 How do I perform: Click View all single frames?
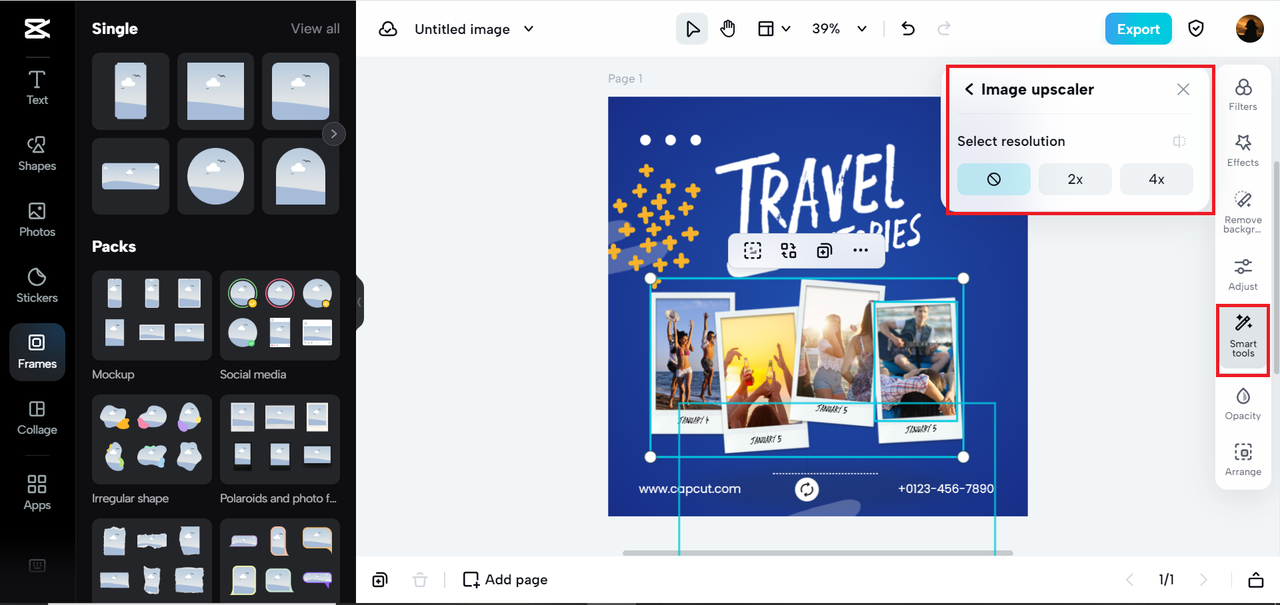315,29
